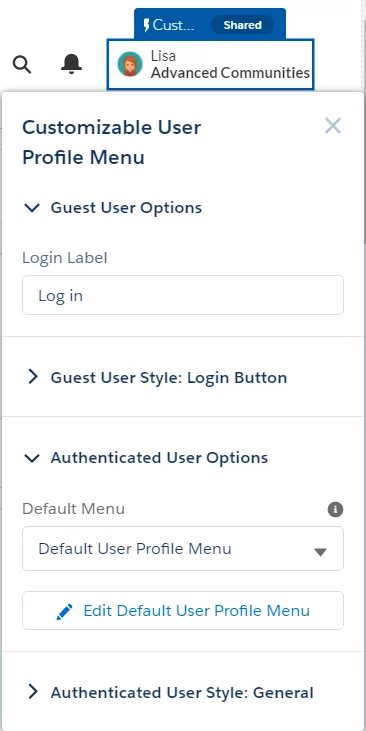
Task: Click the Lisa Advanced Communities profile menu
Action: pos(210,64)
